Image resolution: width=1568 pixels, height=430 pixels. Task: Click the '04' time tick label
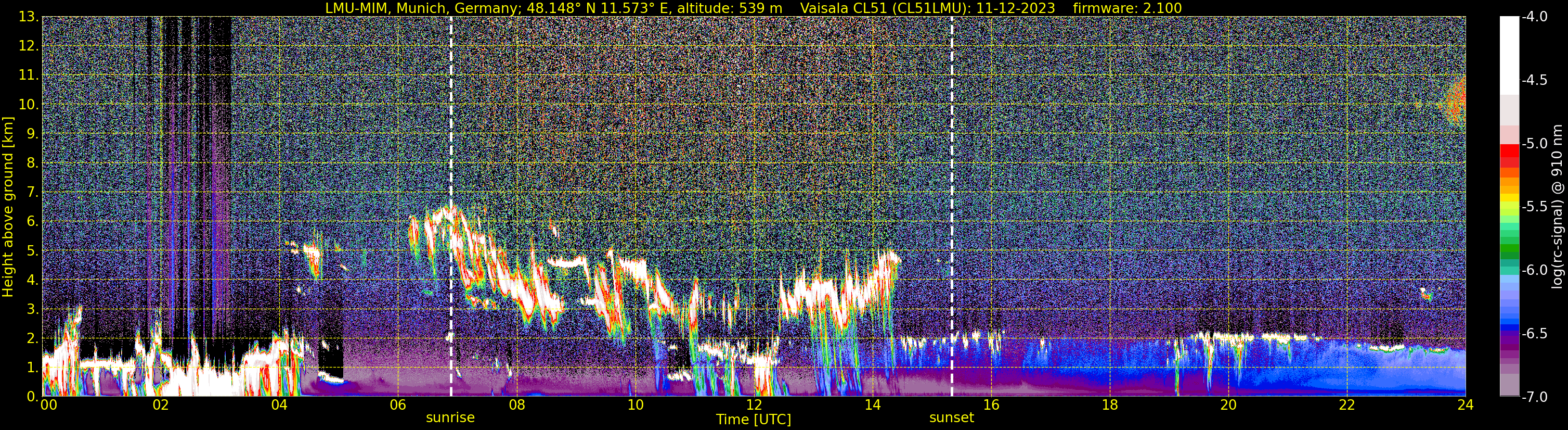point(279,405)
